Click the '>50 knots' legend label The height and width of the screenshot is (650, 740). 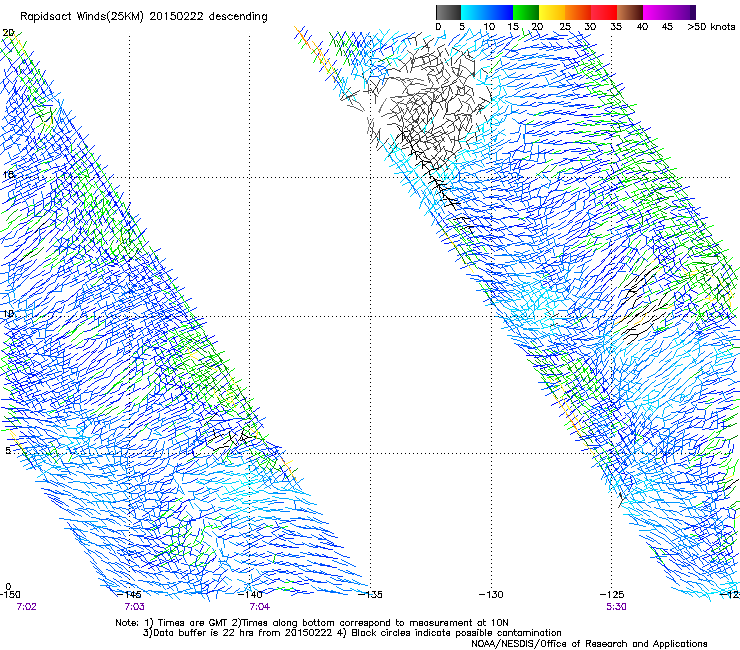pos(711,26)
